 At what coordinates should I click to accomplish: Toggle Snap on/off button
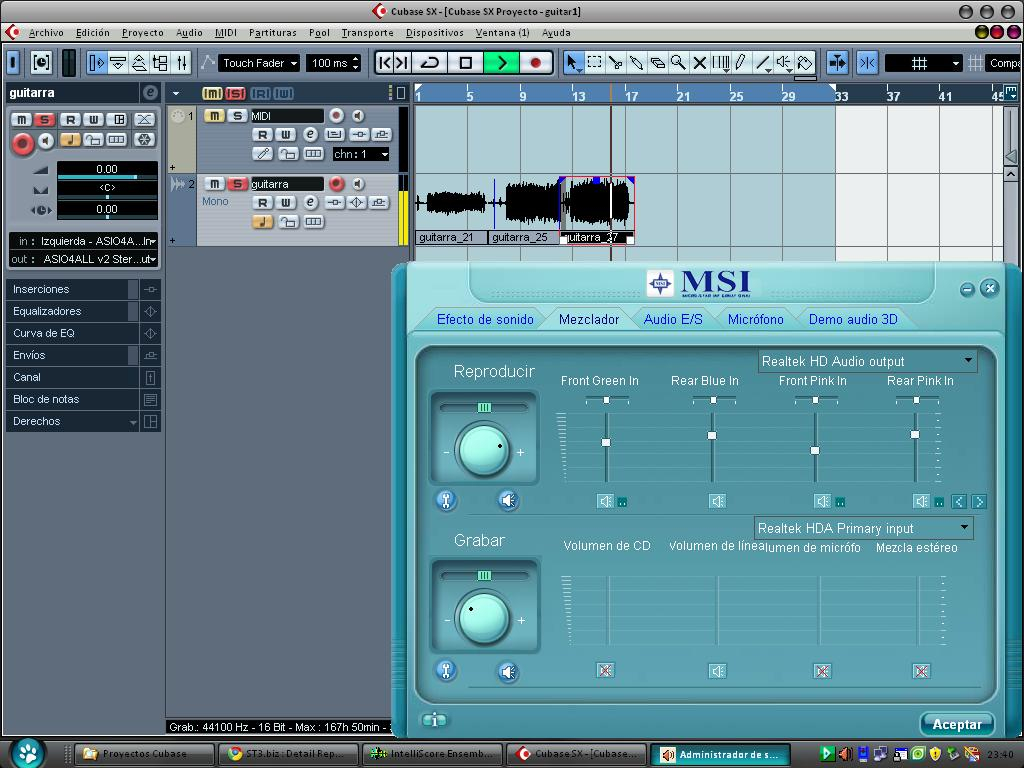pyautogui.click(x=867, y=63)
